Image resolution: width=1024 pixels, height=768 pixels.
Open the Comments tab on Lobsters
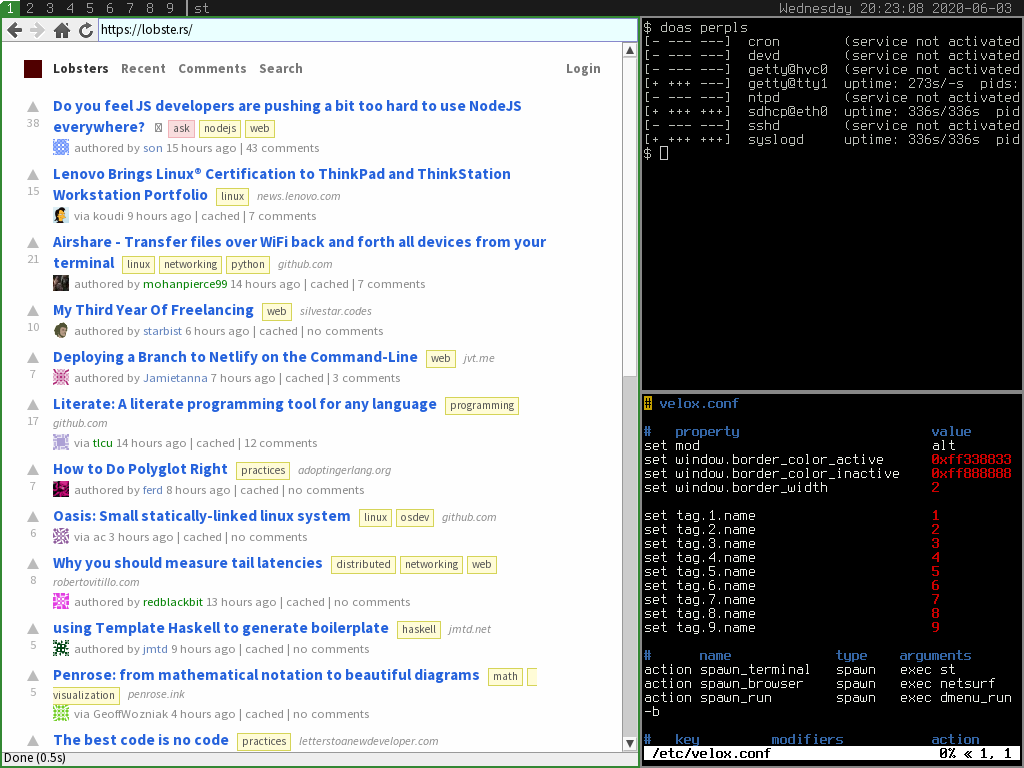pos(212,69)
